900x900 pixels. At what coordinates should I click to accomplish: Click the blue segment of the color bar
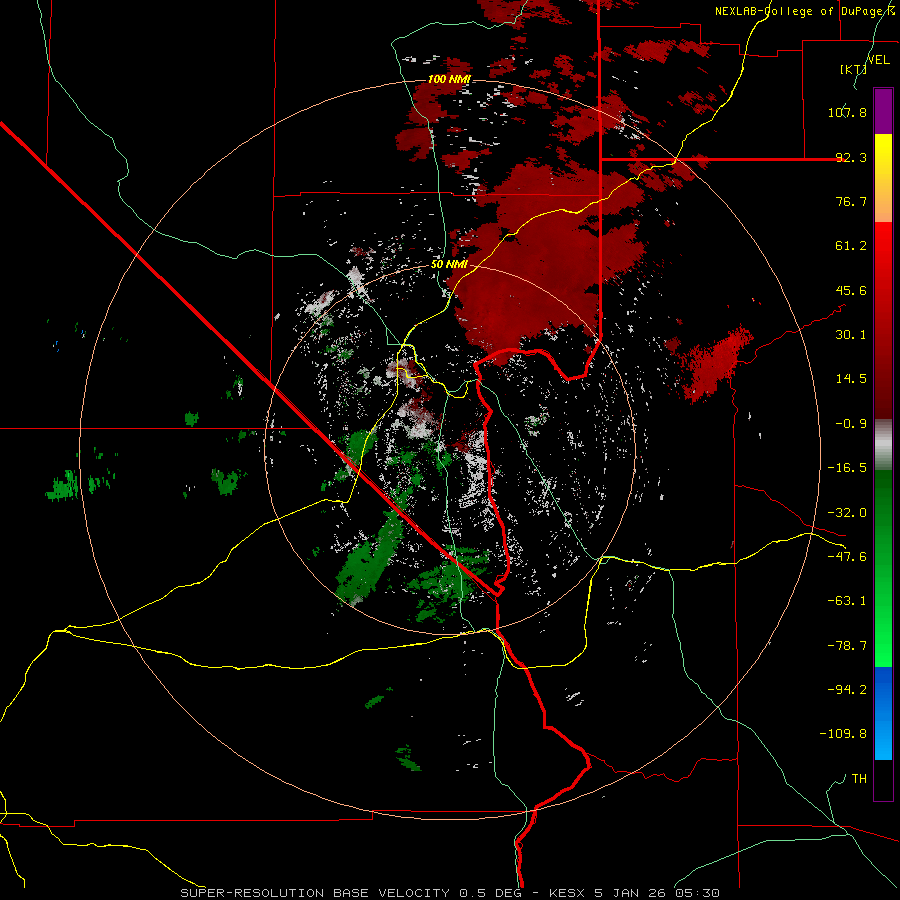pyautogui.click(x=883, y=713)
